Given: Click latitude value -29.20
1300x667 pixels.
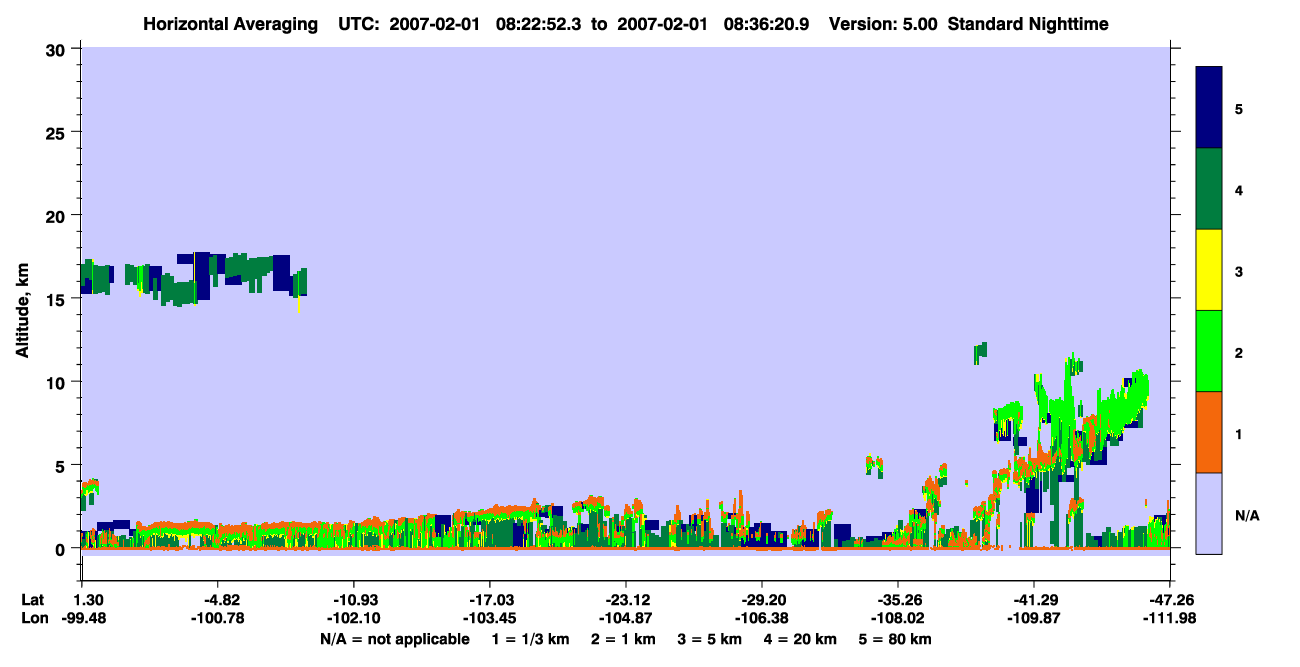Looking at the screenshot, I should tap(762, 600).
